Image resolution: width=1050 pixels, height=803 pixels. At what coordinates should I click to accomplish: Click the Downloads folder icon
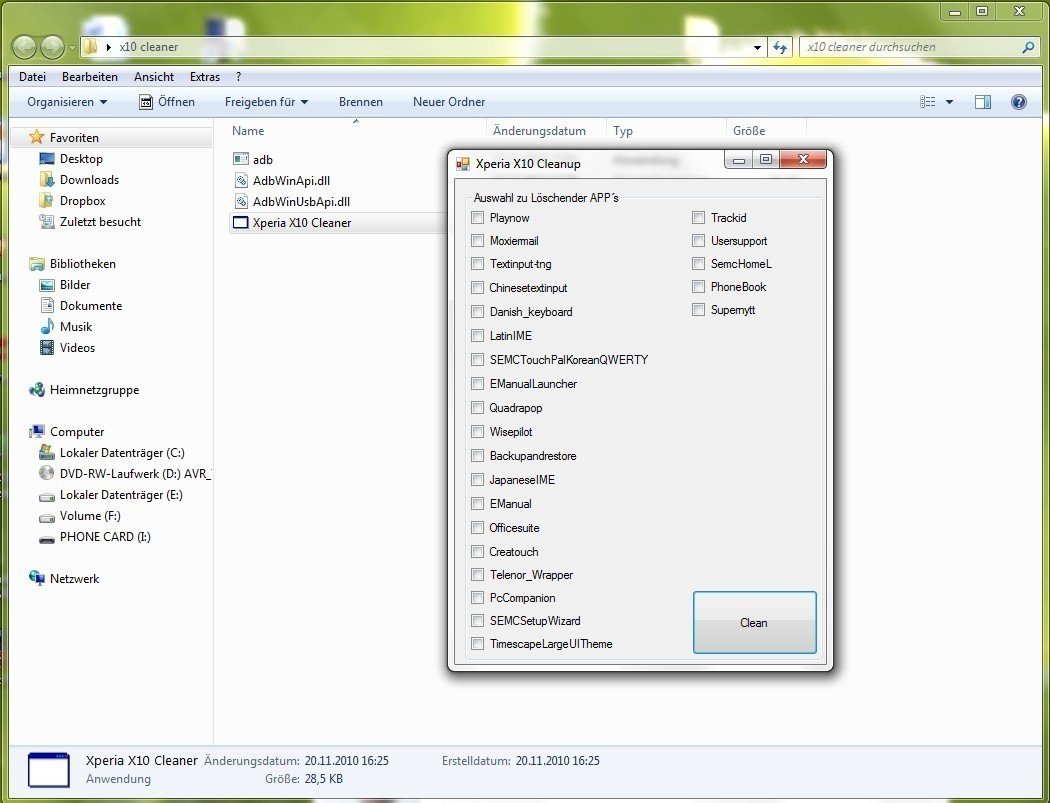click(x=47, y=179)
